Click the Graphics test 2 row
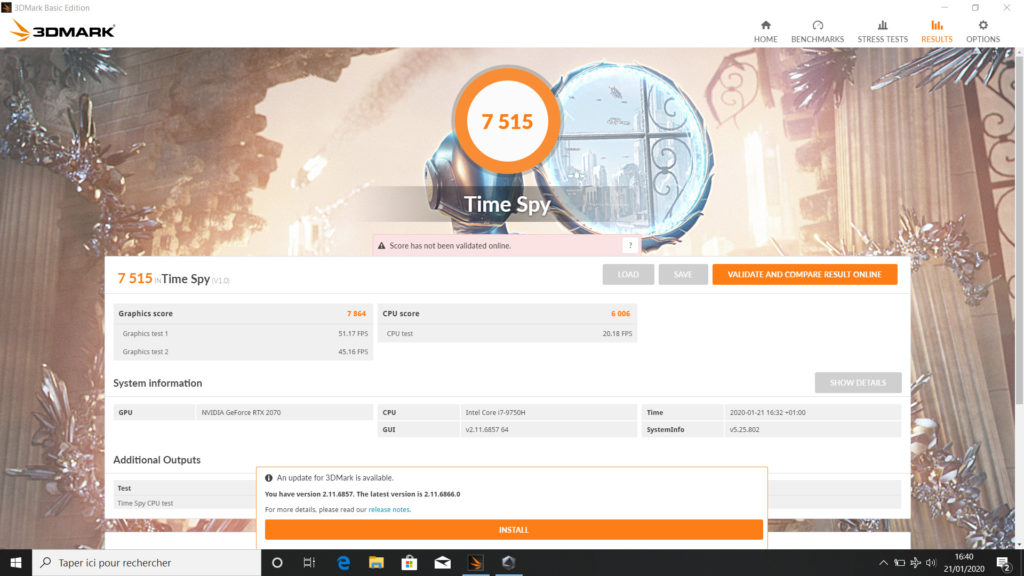This screenshot has width=1024, height=576. [x=243, y=351]
